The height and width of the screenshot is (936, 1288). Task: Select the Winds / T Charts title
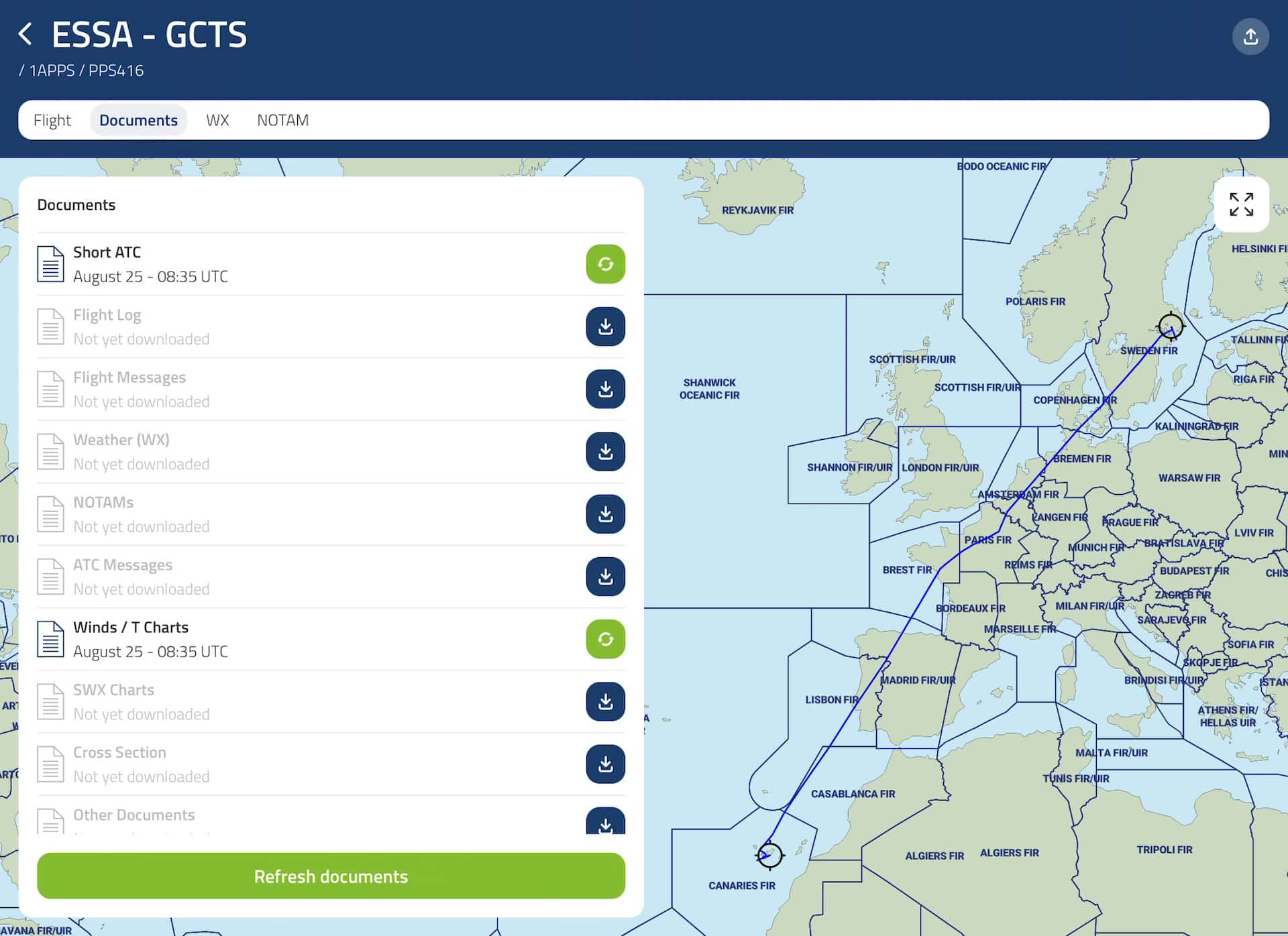(131, 627)
